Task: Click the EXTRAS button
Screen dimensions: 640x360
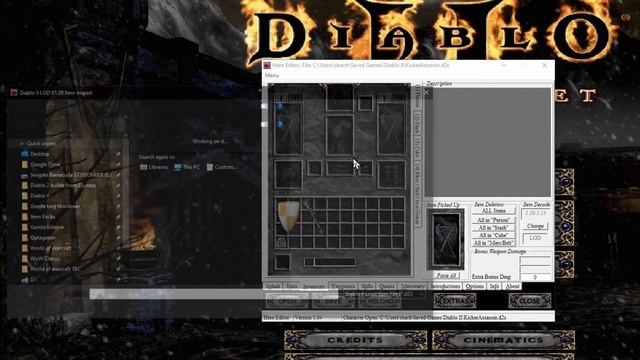Action: coord(455,301)
